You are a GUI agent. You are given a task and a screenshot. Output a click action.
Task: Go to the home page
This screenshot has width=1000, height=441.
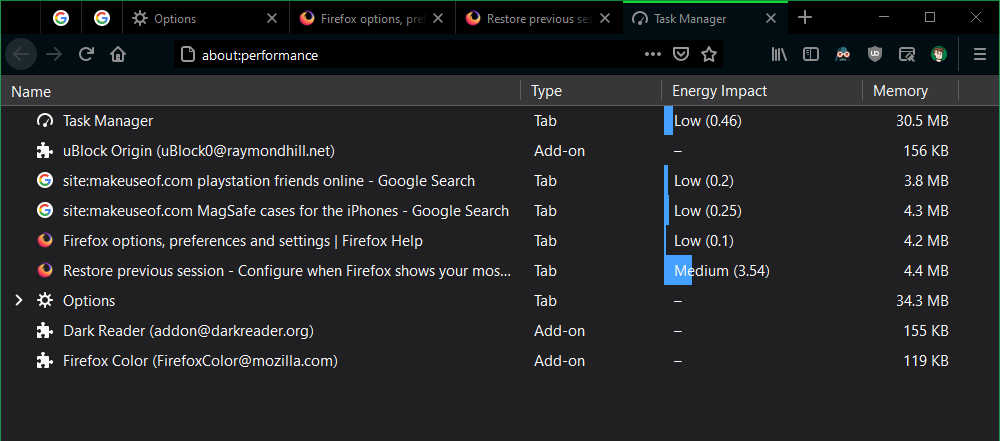118,55
